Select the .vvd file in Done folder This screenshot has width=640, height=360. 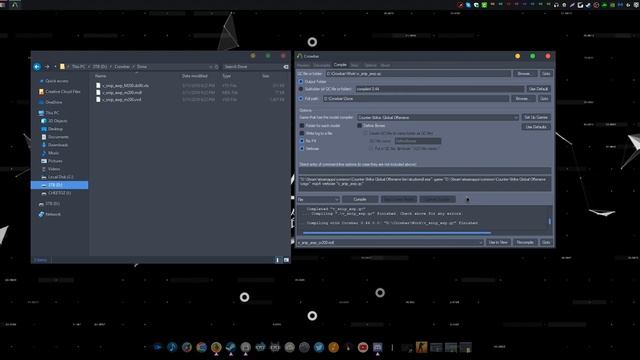point(118,99)
